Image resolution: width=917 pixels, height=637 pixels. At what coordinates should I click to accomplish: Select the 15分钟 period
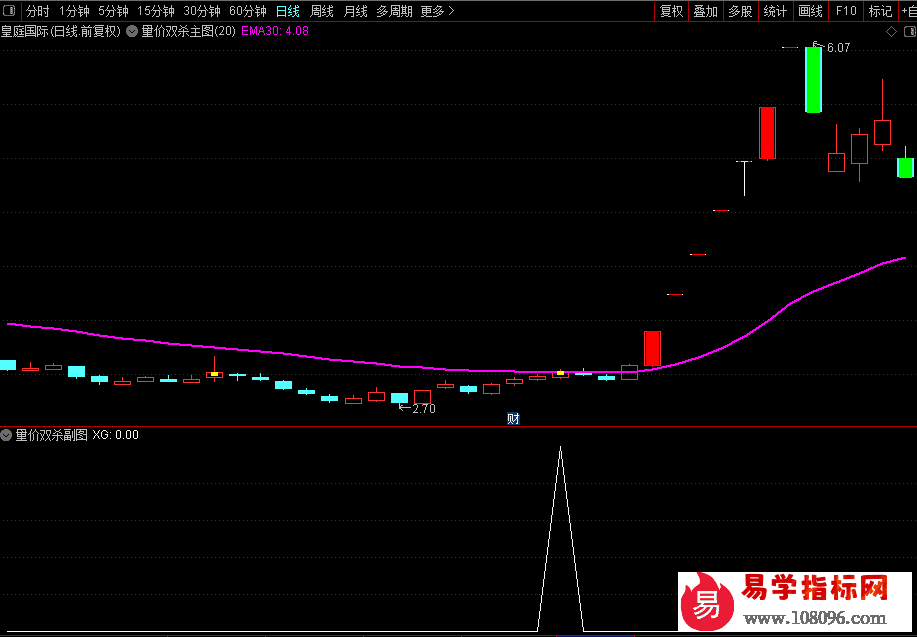155,11
